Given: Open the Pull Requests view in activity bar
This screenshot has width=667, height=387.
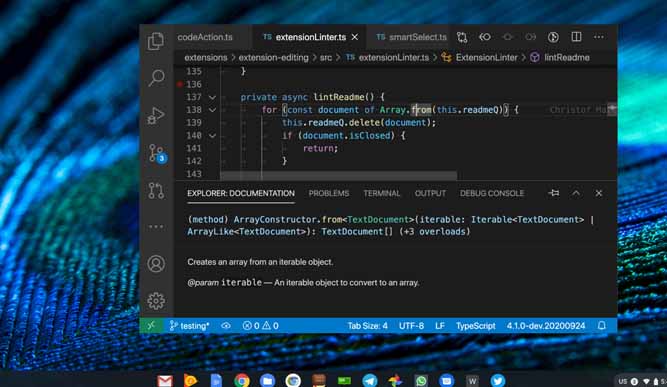Looking at the screenshot, I should [156, 191].
